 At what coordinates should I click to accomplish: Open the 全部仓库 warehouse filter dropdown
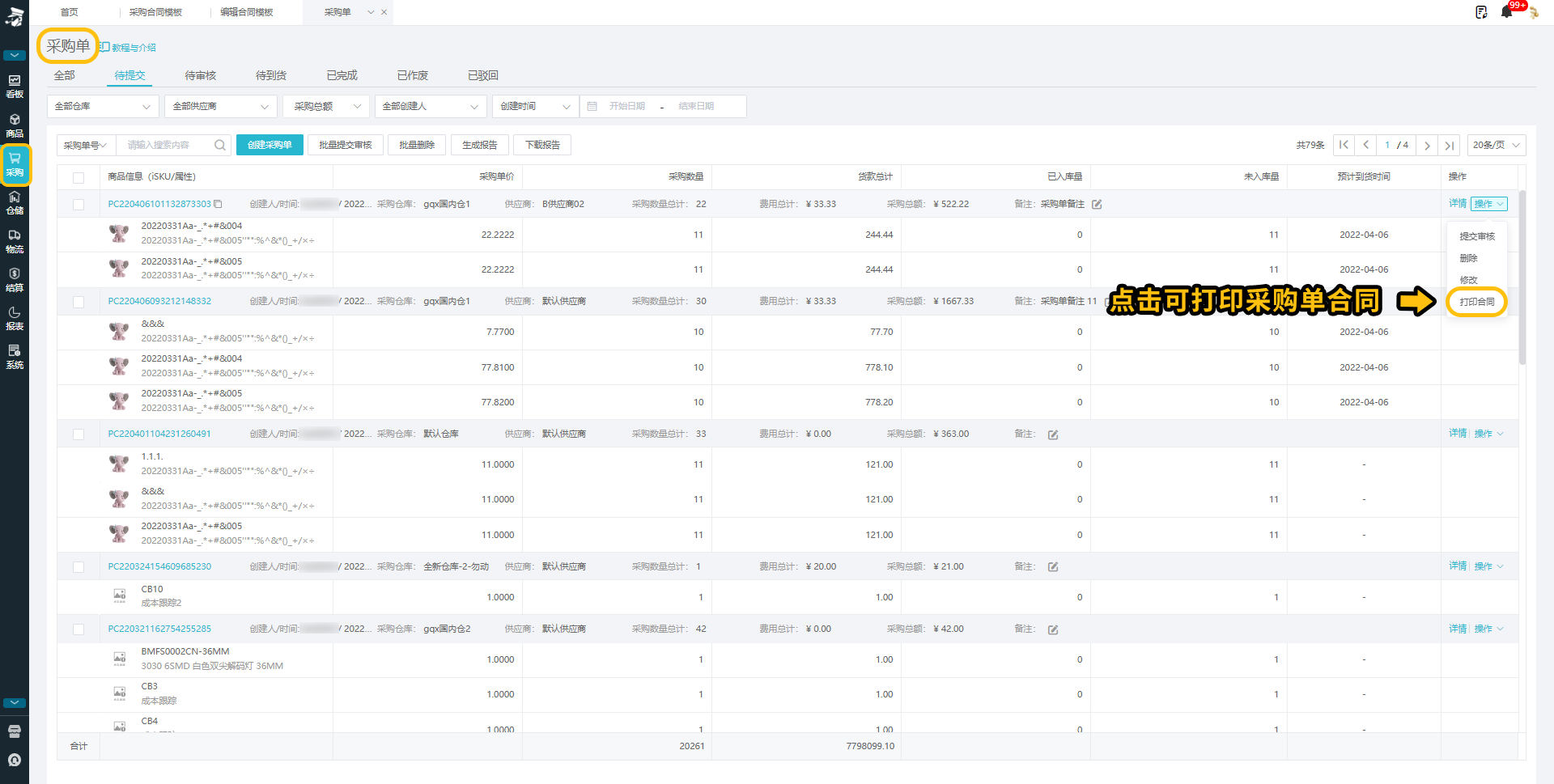click(x=103, y=106)
